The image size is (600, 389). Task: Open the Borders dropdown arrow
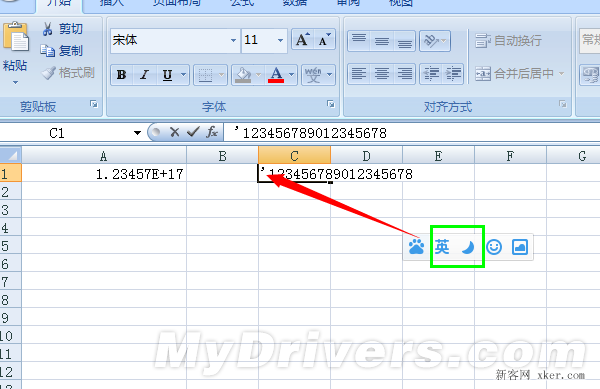[222, 75]
